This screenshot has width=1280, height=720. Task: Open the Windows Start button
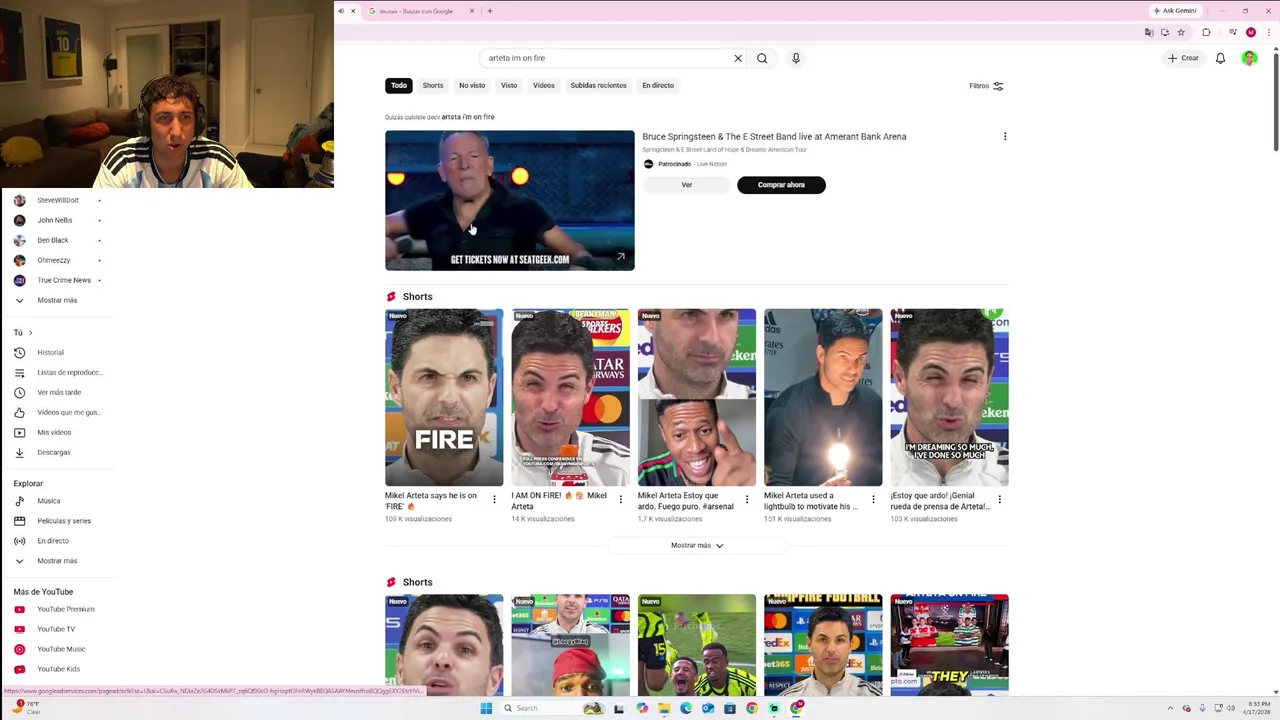coord(486,708)
